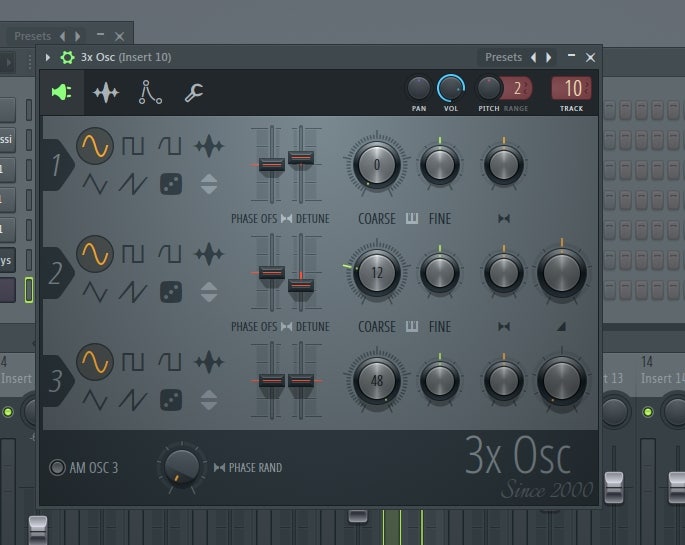
Task: Click the Insert 14 mixer track label
Action: (x=661, y=378)
